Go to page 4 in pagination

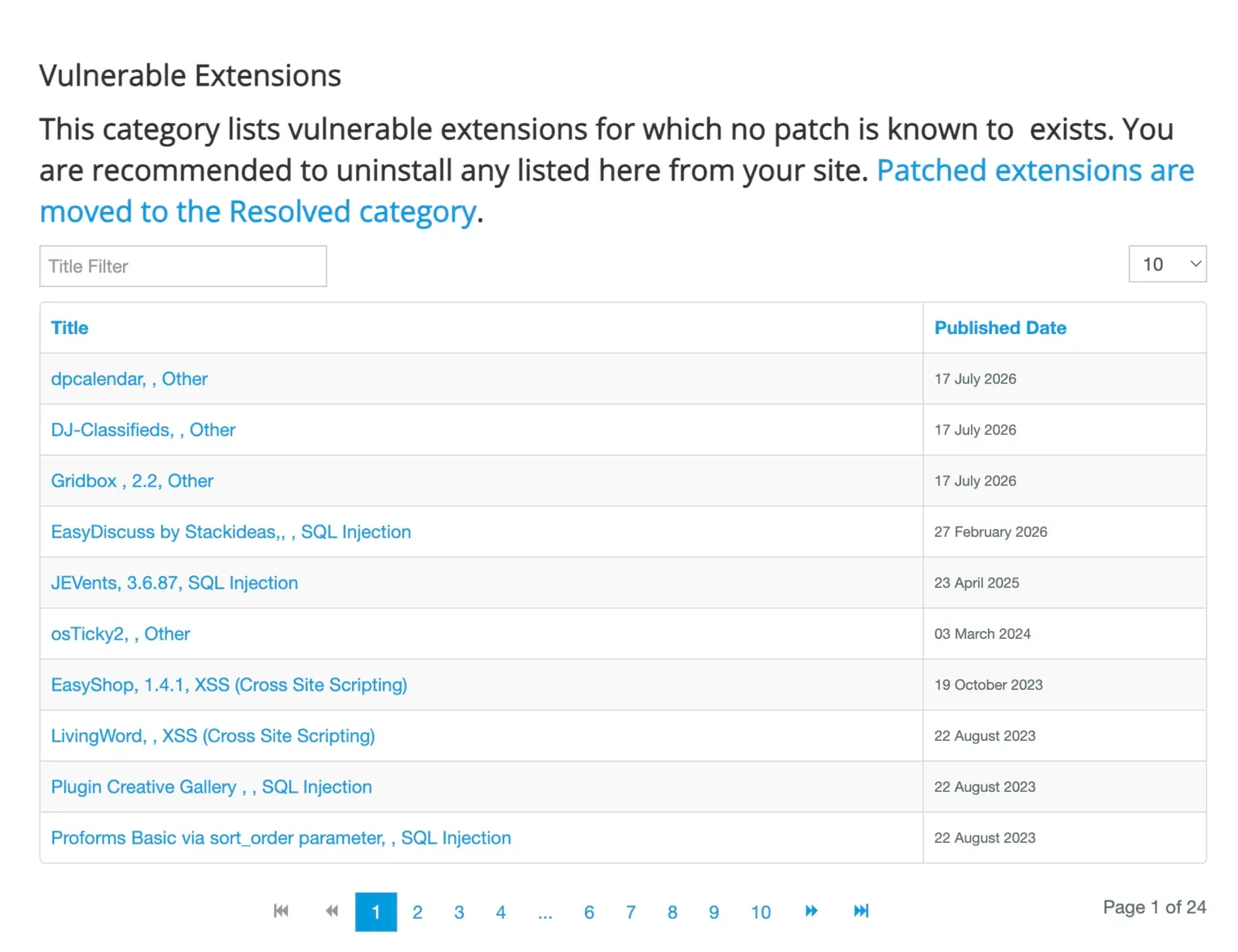coord(501,912)
